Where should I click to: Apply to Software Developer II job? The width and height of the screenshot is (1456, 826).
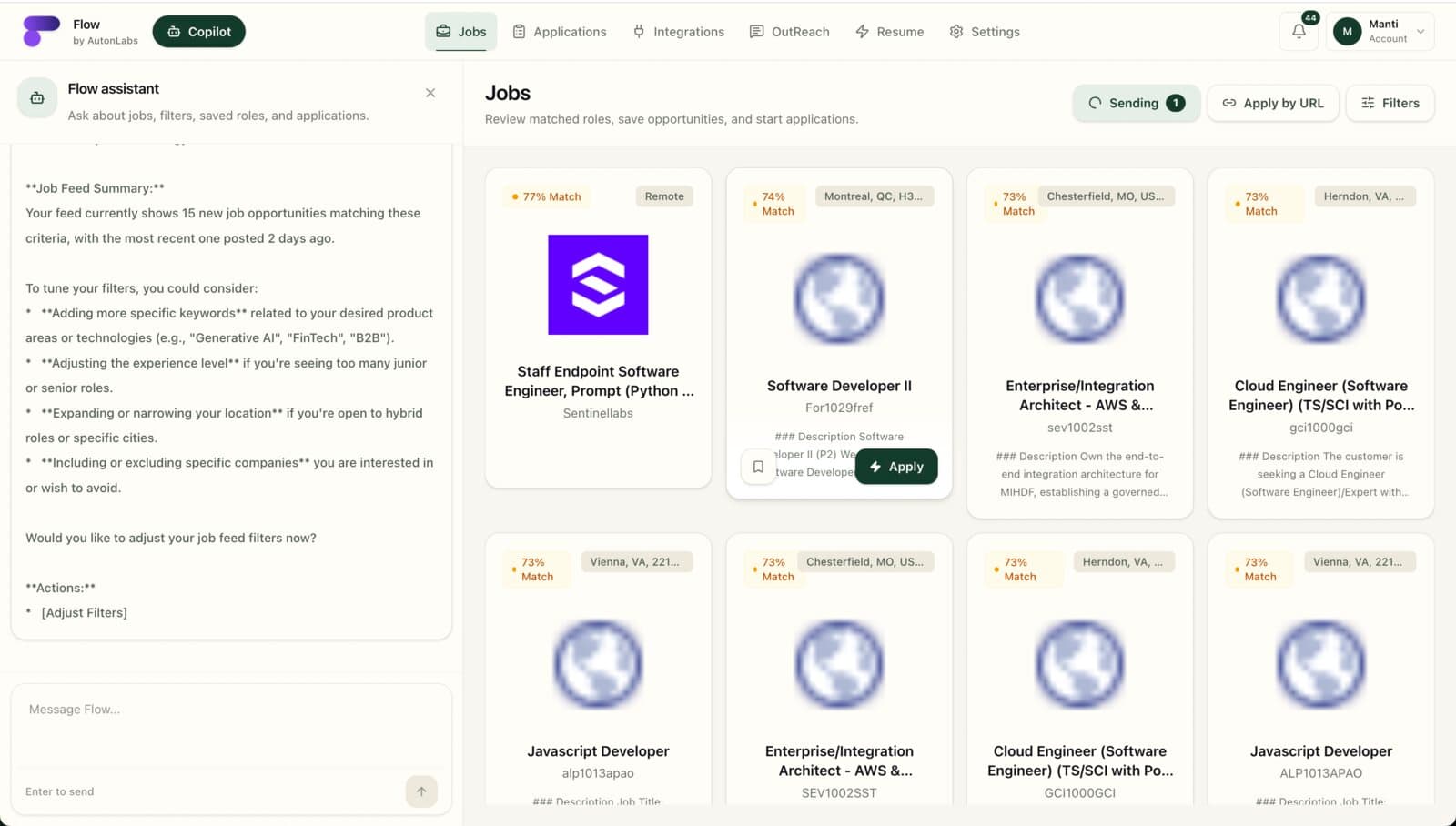click(x=896, y=467)
